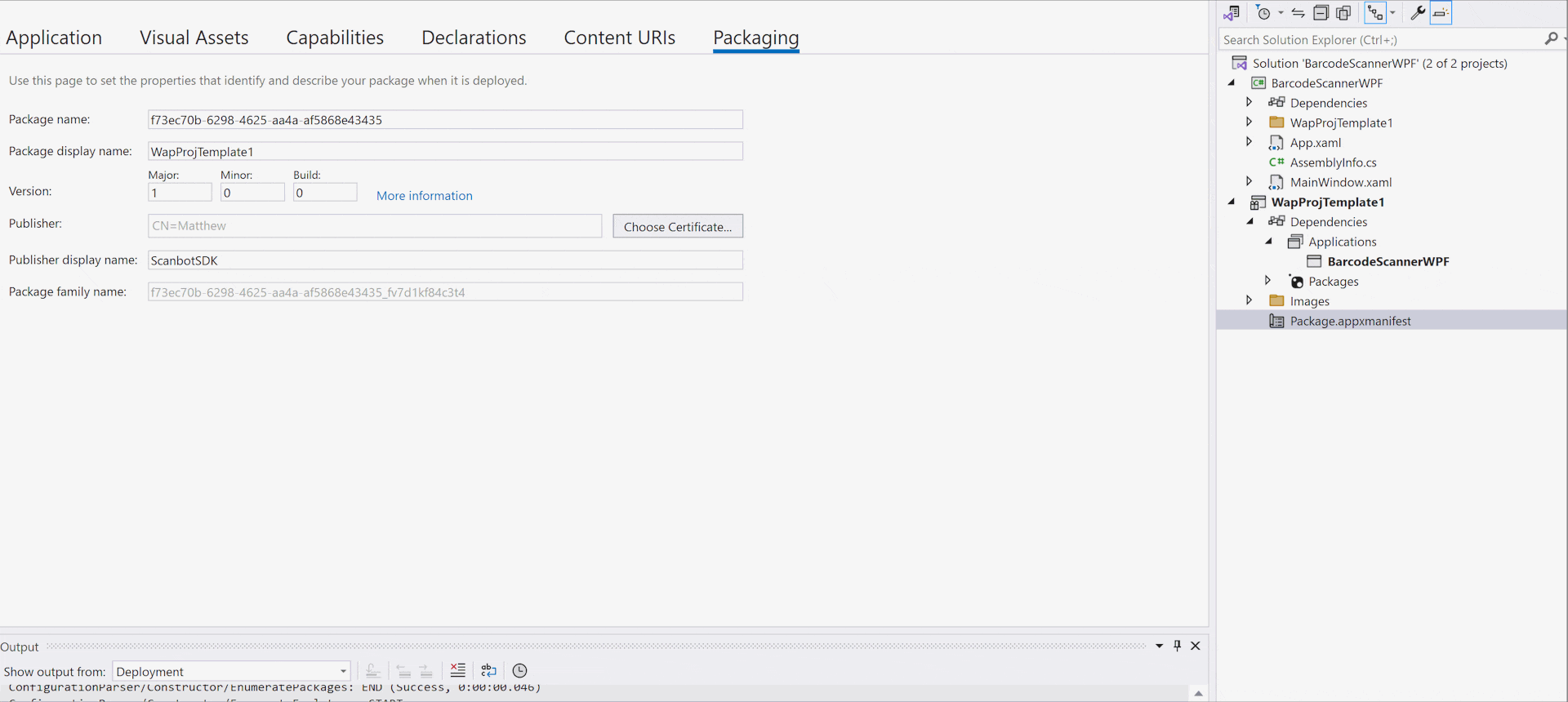Expand the Images folder
The width and height of the screenshot is (1568, 702).
click(x=1249, y=300)
